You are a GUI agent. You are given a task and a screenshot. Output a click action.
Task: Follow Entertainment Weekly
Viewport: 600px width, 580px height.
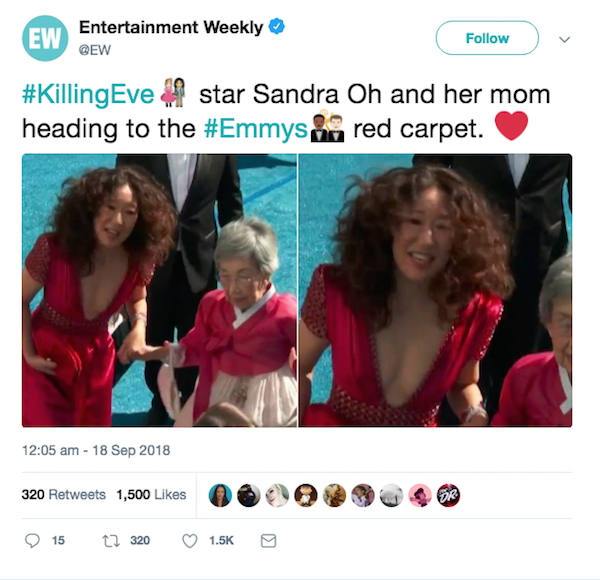(x=487, y=38)
